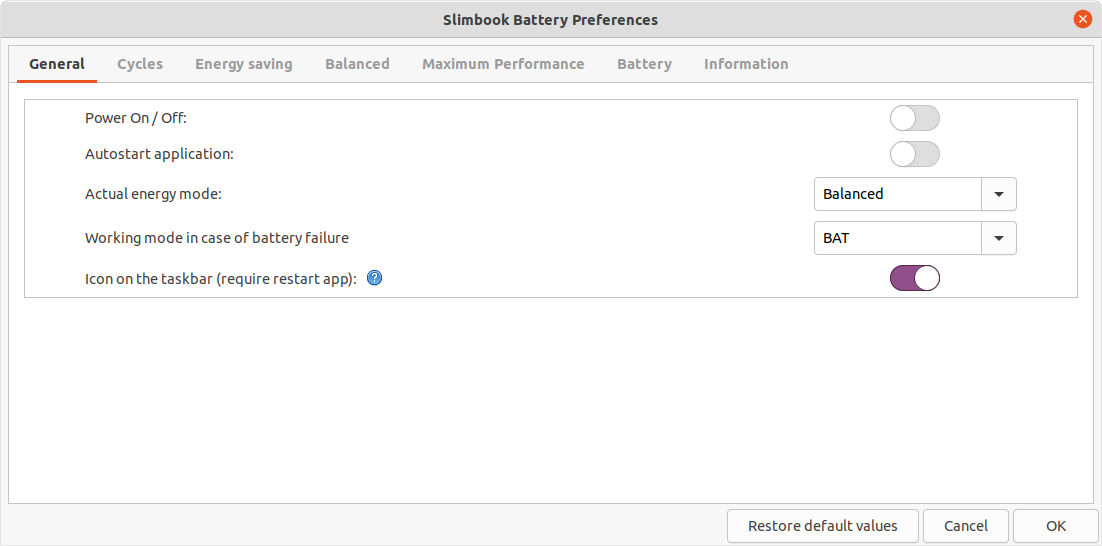
Task: Go to the Balanced tab
Action: 357,64
